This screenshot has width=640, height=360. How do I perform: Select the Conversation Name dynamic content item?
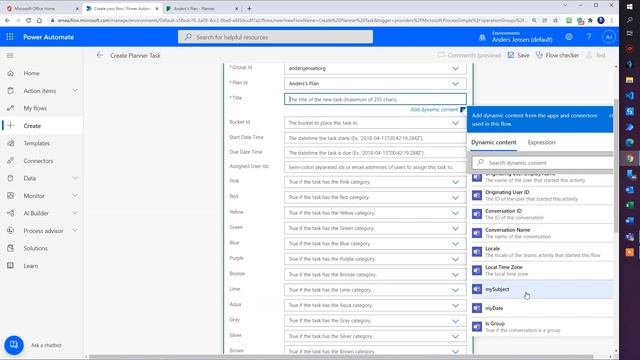542,233
